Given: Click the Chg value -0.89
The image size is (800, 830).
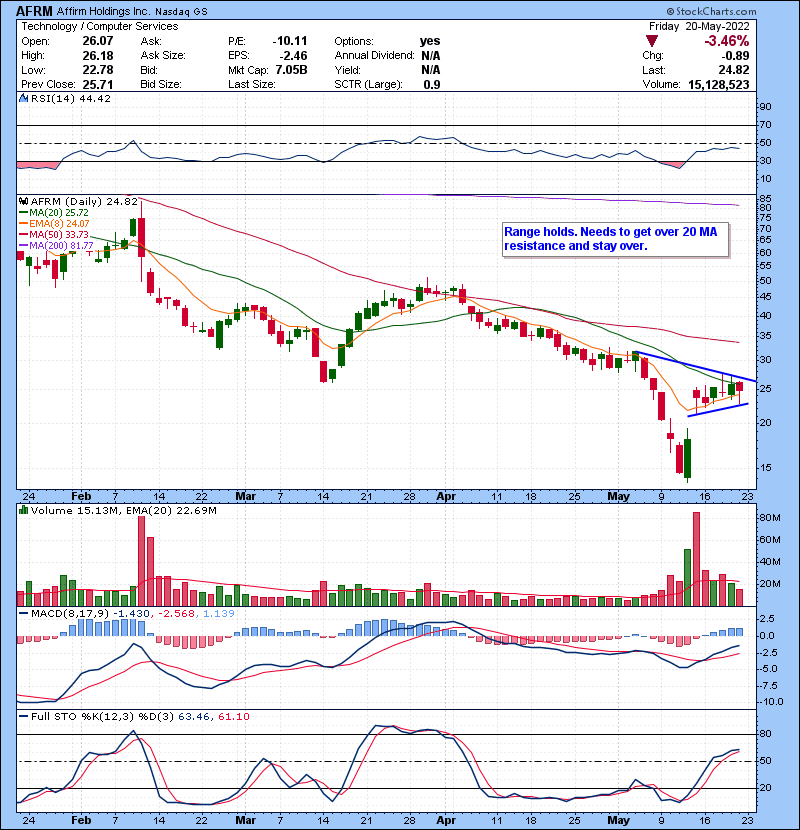Looking at the screenshot, I should click(736, 56).
